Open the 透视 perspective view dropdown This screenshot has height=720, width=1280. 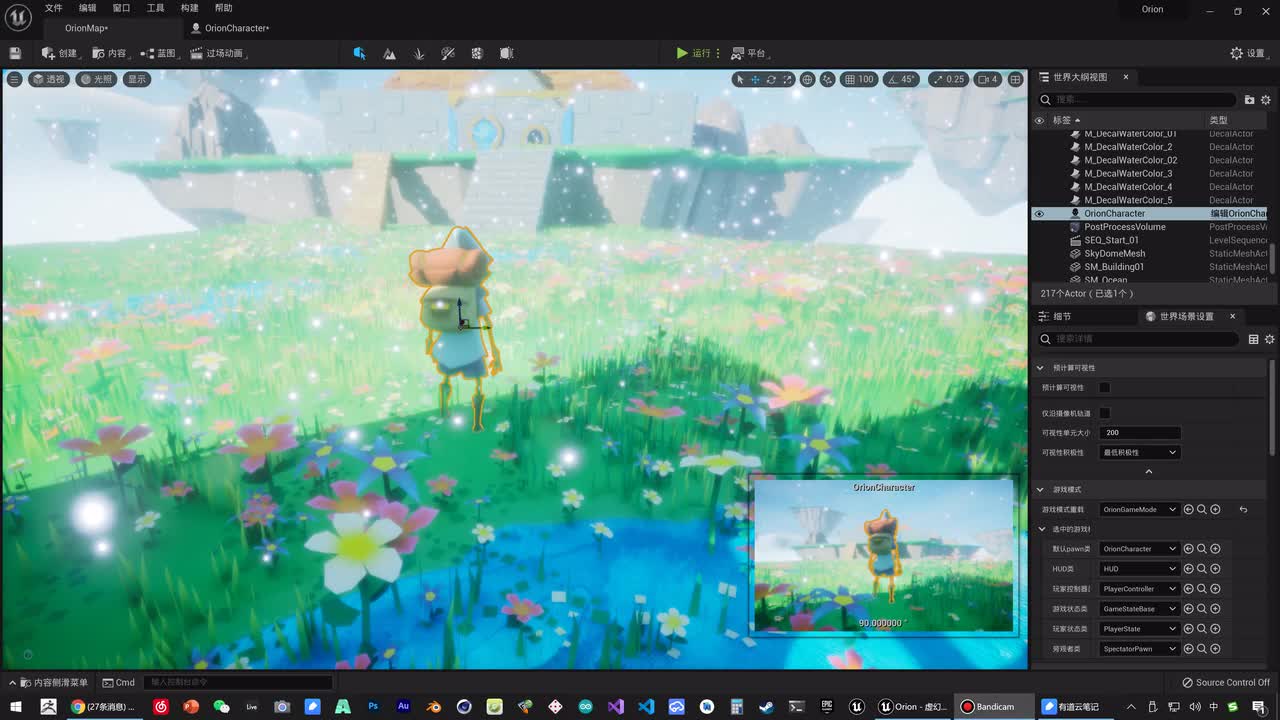(49, 79)
